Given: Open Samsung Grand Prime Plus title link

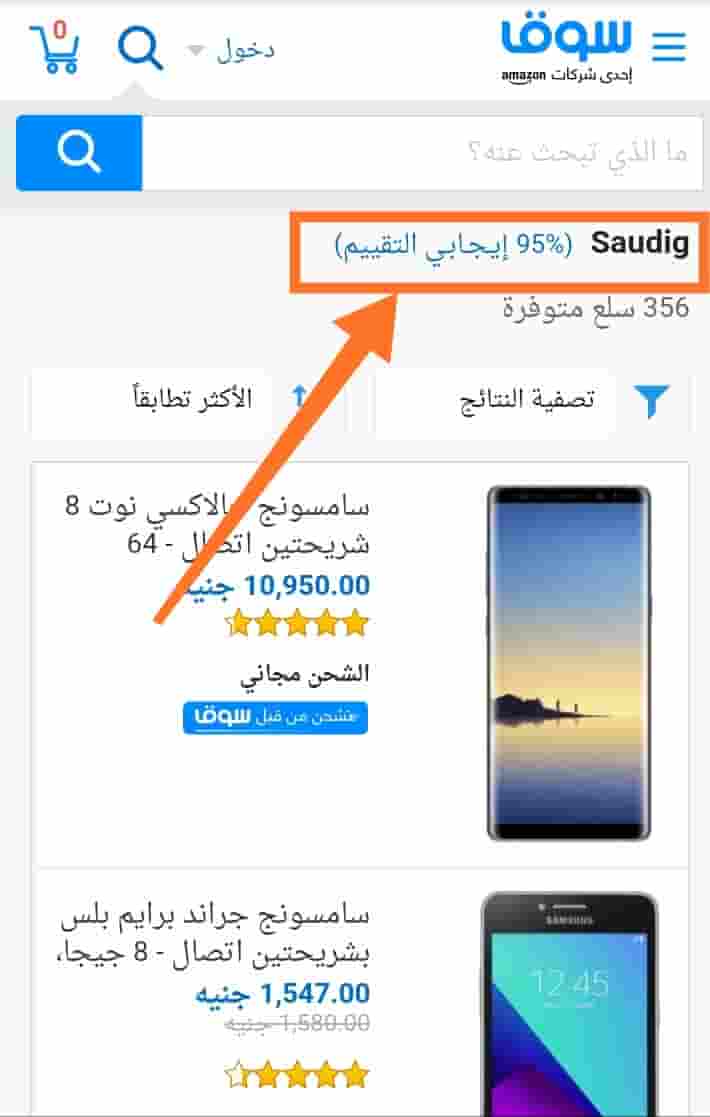Looking at the screenshot, I should [214, 933].
